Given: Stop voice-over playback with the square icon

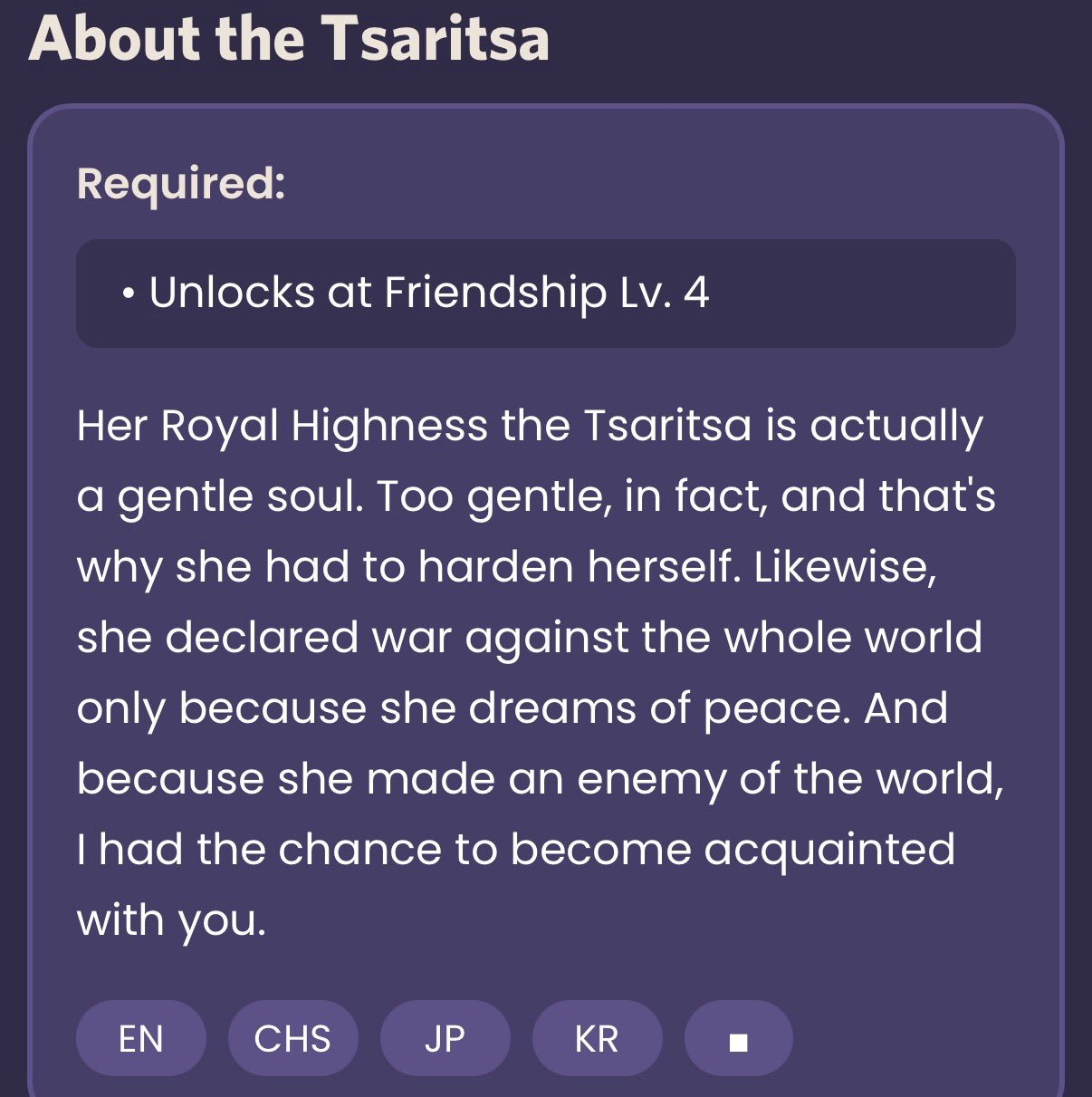Looking at the screenshot, I should tap(738, 1038).
